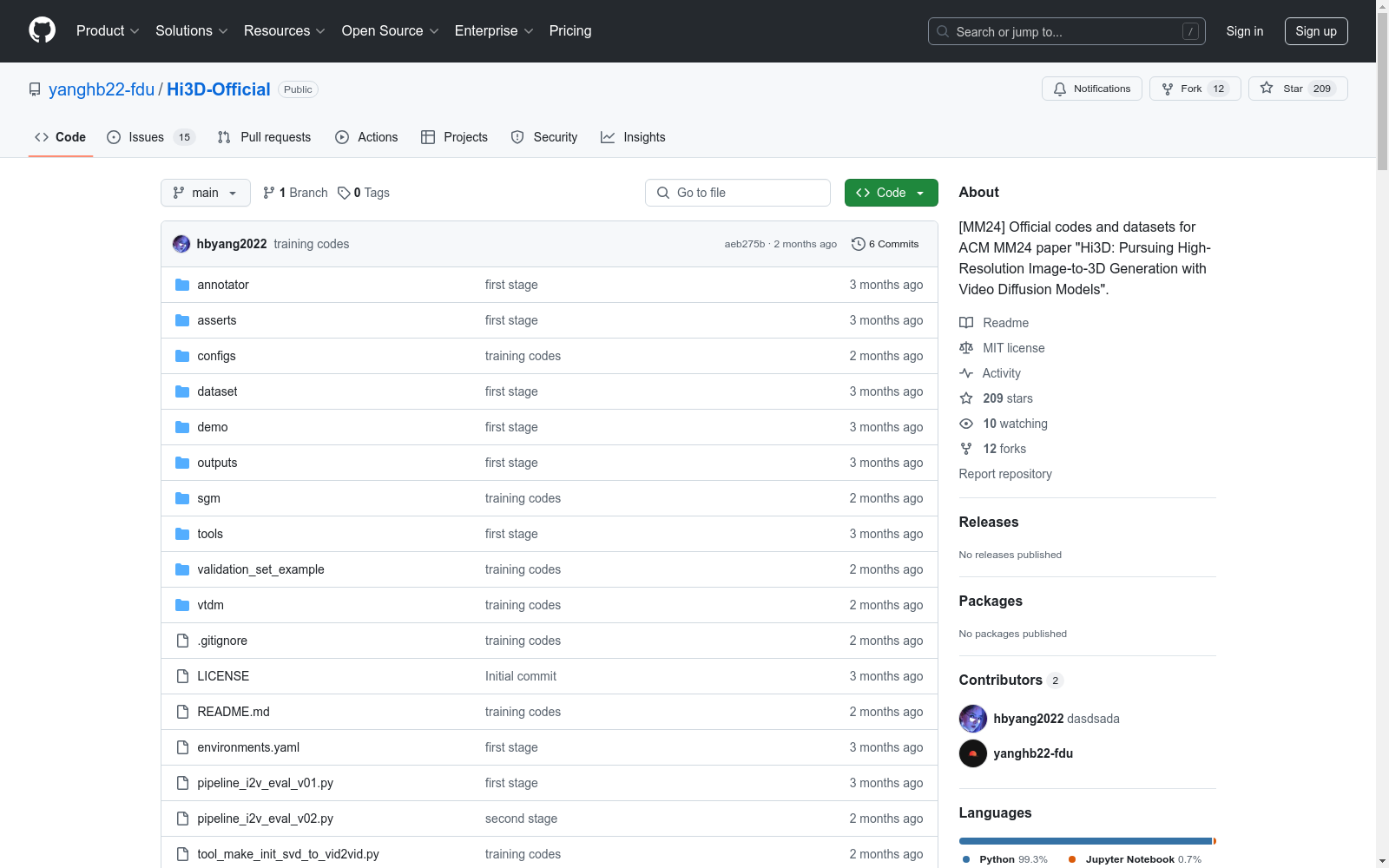The image size is (1389, 868).
Task: Click the Sign up button
Action: [x=1316, y=31]
